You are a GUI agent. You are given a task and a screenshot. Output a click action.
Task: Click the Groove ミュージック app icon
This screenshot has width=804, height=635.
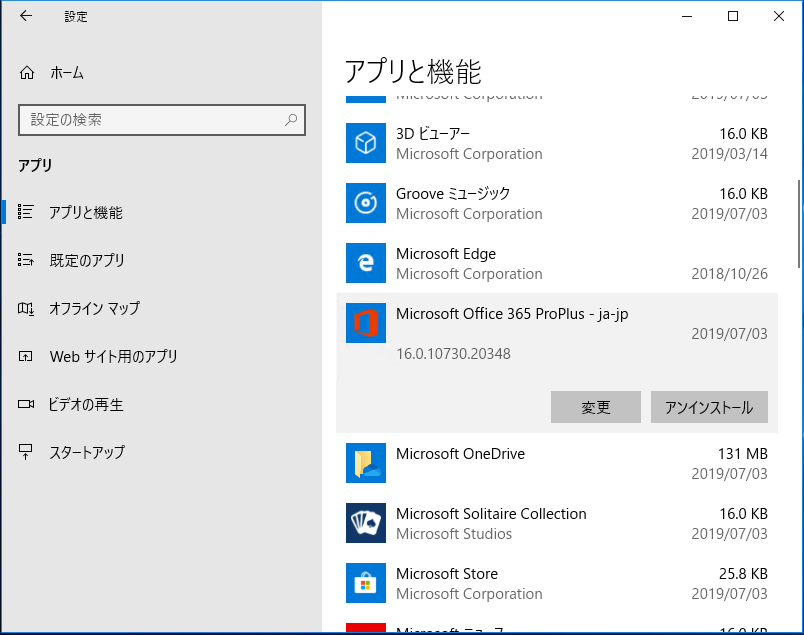coord(366,203)
